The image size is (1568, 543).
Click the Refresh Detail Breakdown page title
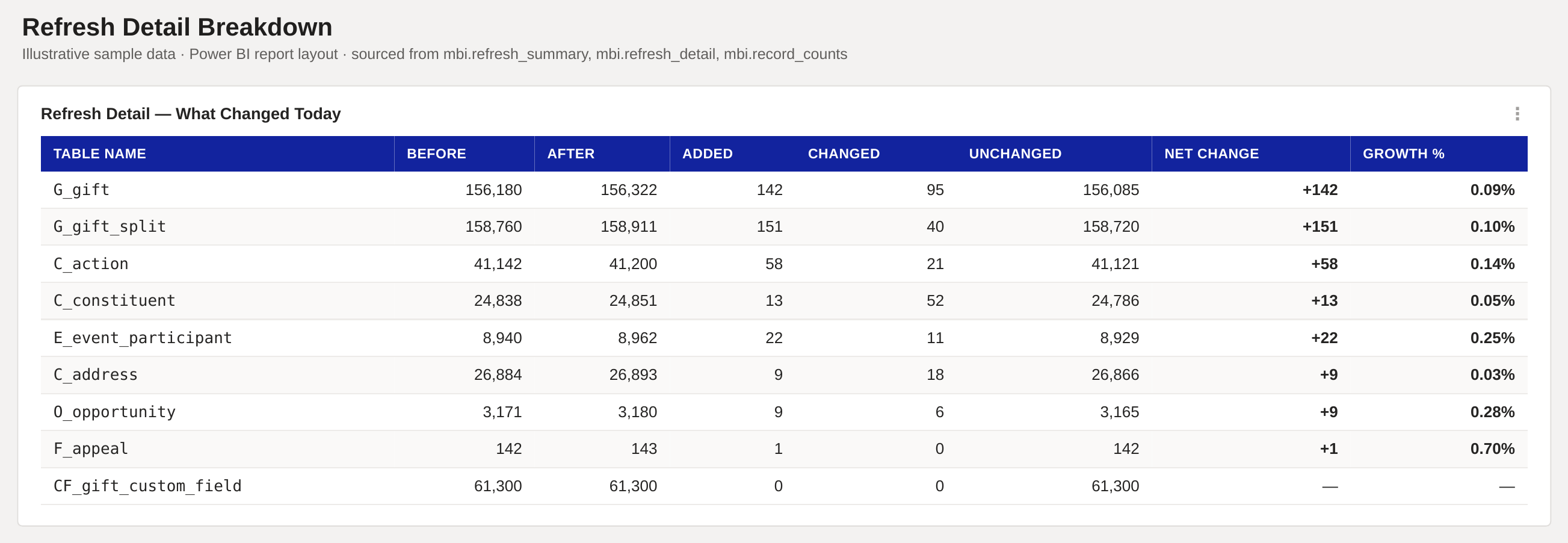pos(177,28)
